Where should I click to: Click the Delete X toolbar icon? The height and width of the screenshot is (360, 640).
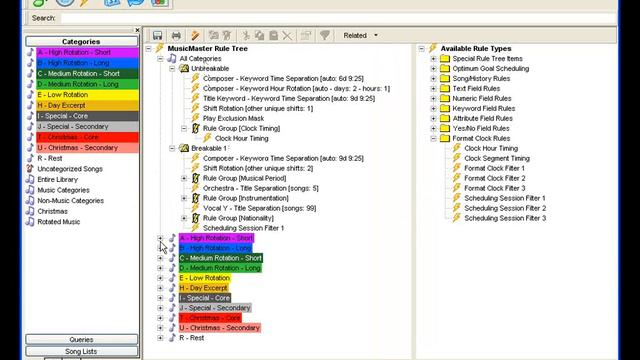[x=287, y=36]
